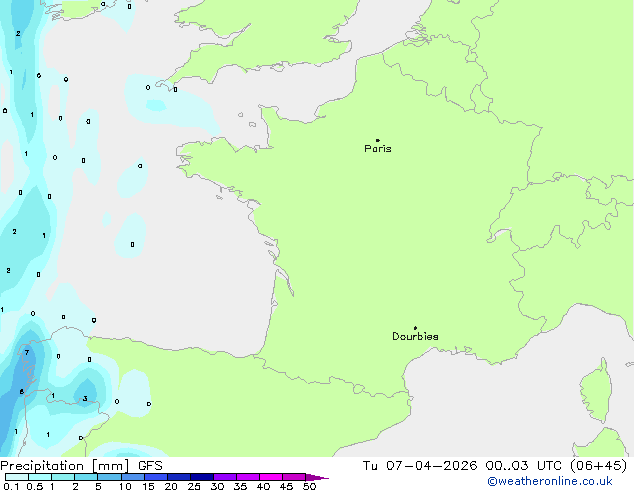Viewport: 634px width, 490px height.
Task: Click the precipitation value "3" on map
Action: click(x=85, y=399)
